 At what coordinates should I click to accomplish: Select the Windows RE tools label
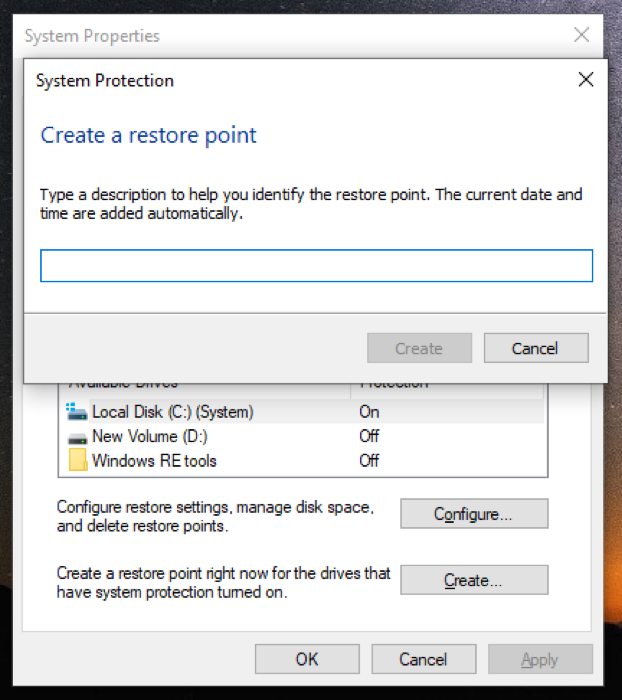(154, 461)
